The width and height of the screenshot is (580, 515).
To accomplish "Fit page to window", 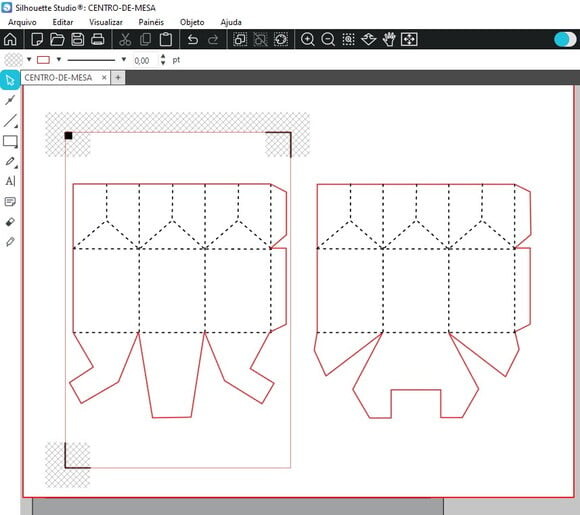I will [x=409, y=39].
